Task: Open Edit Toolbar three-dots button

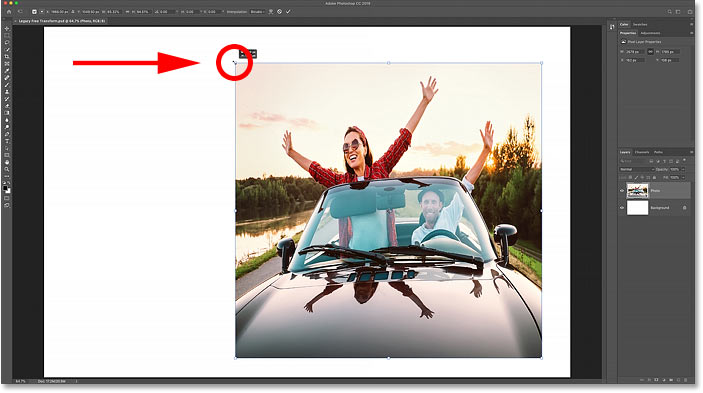Action: [7, 176]
